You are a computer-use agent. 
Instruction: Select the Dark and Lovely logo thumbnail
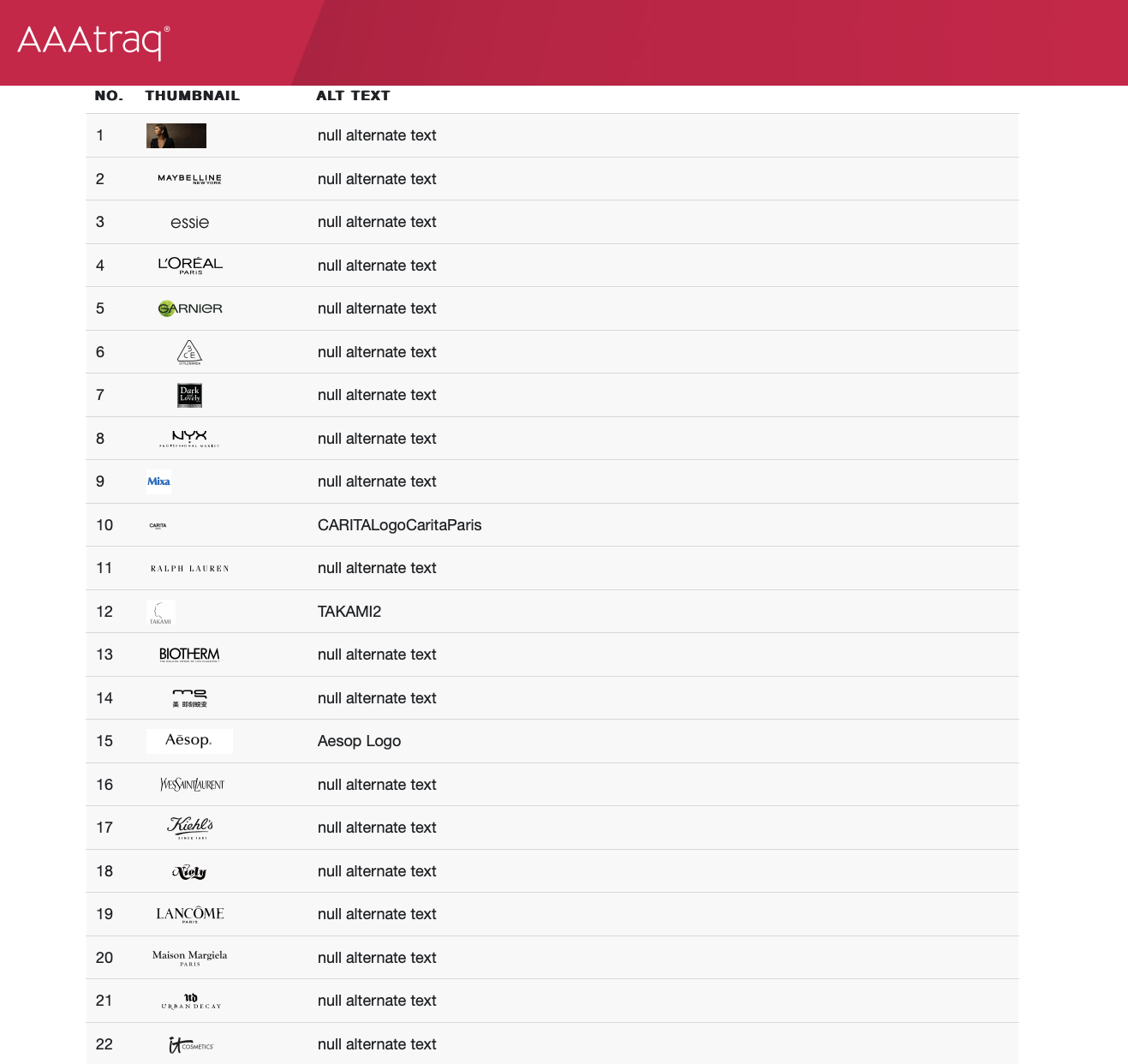coord(189,395)
